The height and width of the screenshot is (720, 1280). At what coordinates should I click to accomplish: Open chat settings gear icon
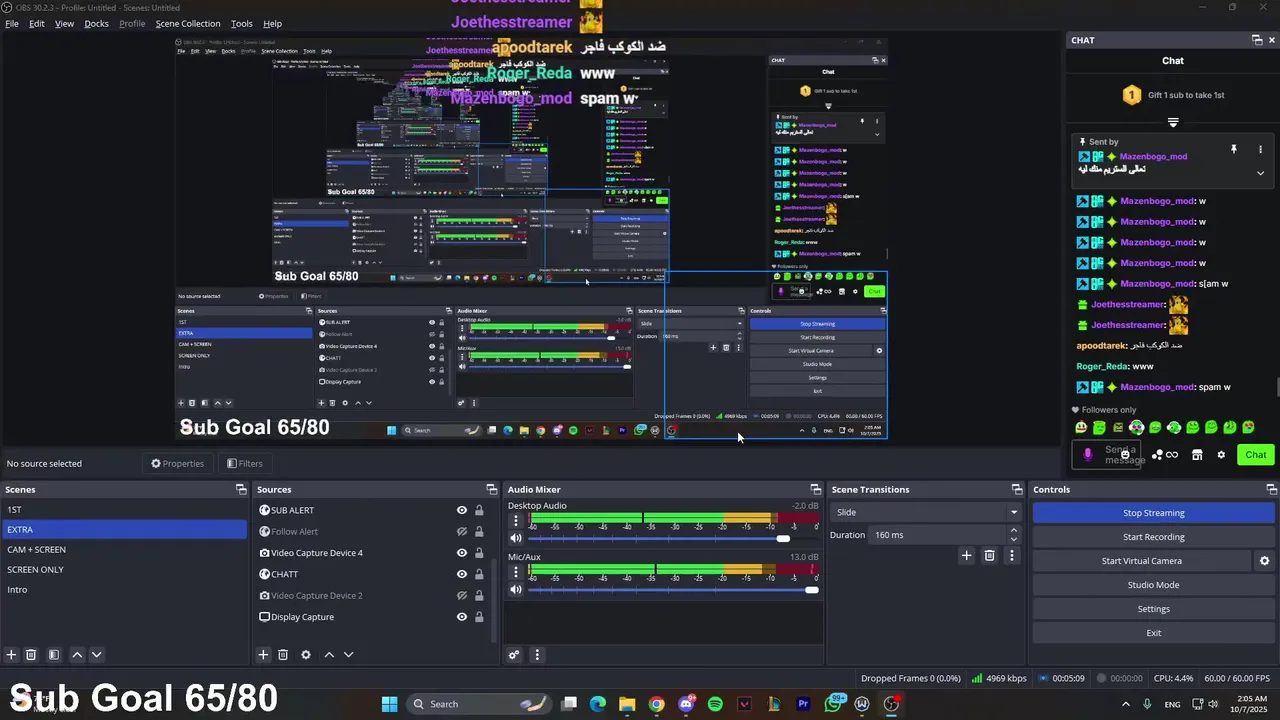1221,455
